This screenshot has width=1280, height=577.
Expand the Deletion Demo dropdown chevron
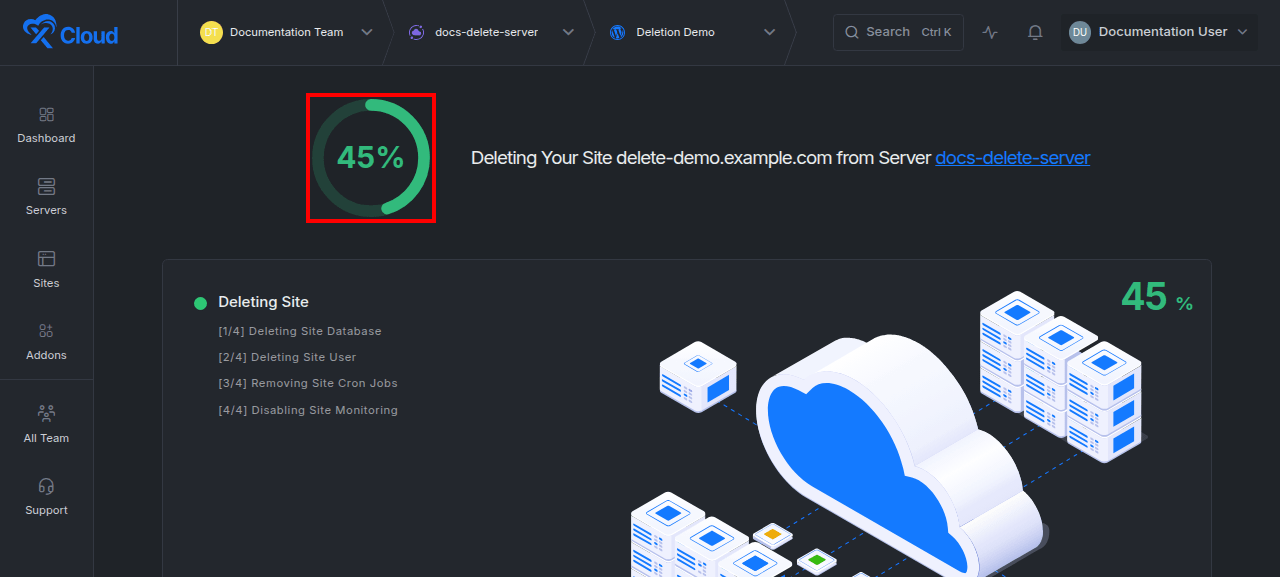[x=769, y=32]
